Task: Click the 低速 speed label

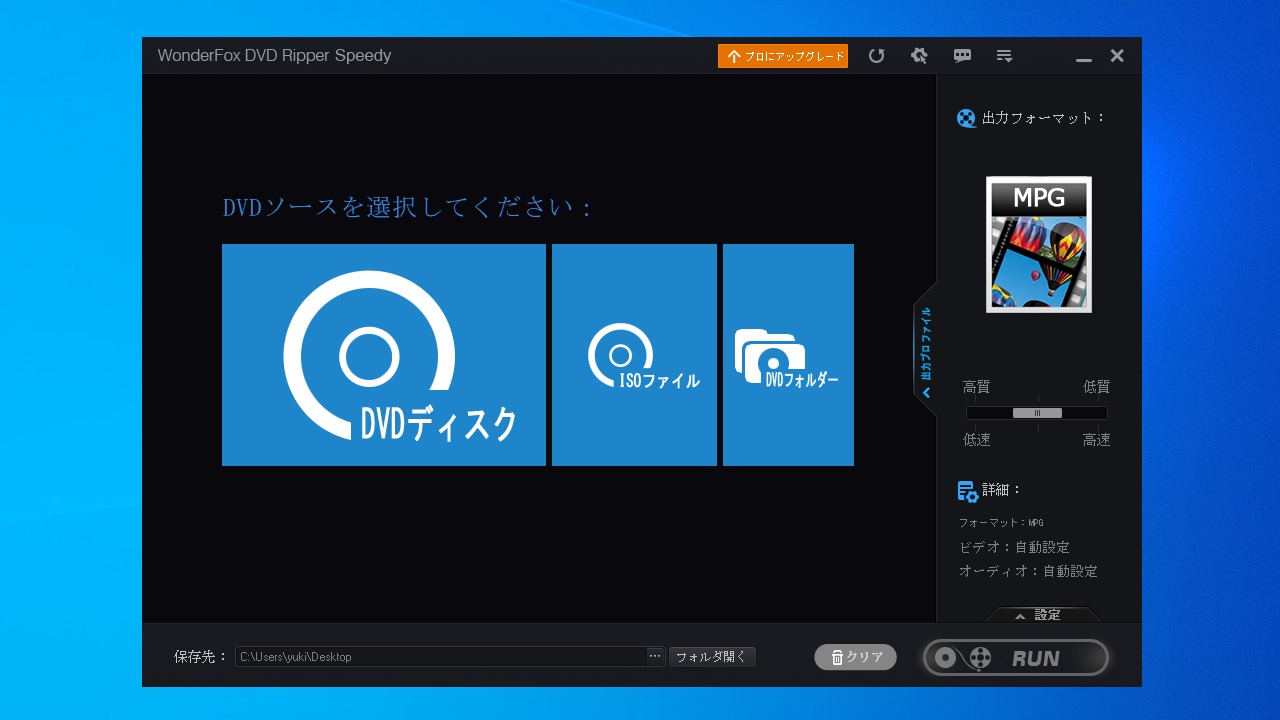Action: coord(976,440)
